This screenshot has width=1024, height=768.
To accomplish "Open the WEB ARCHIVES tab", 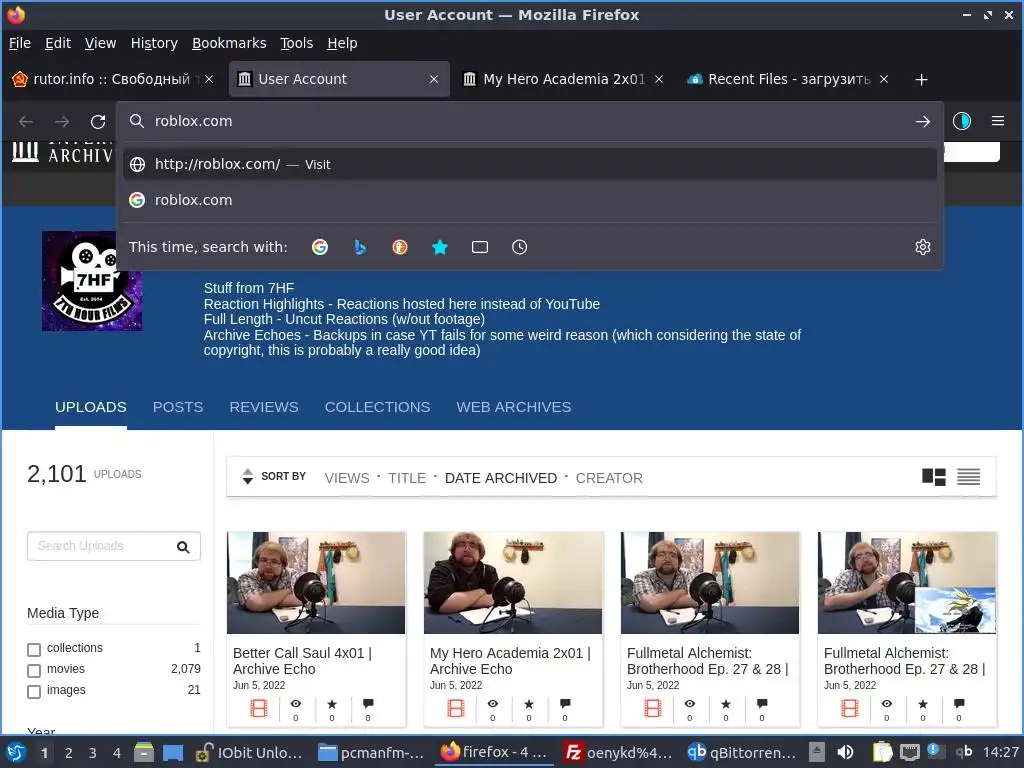I will (514, 407).
